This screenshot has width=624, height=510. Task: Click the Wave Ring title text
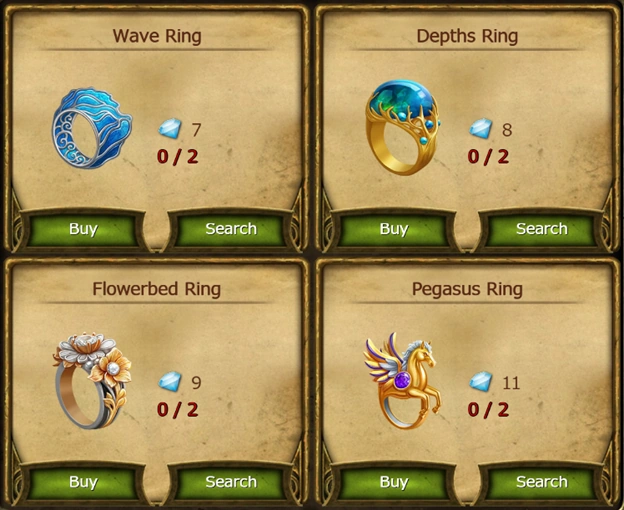coord(157,36)
